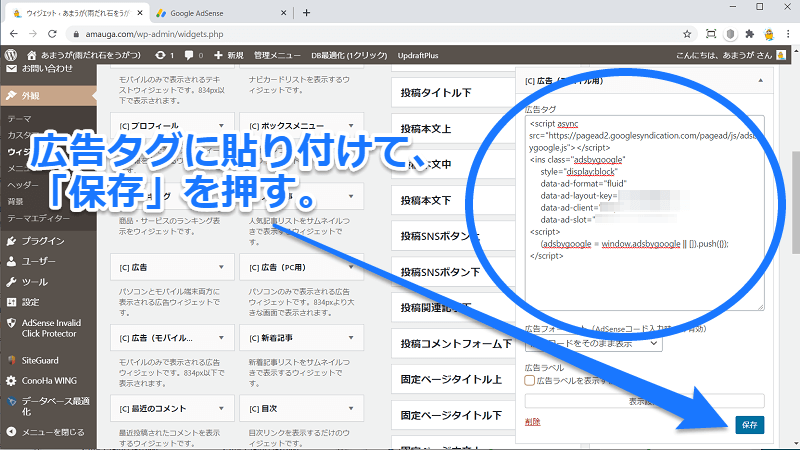Click the red 削除 link
The width and height of the screenshot is (800, 450).
pos(533,423)
